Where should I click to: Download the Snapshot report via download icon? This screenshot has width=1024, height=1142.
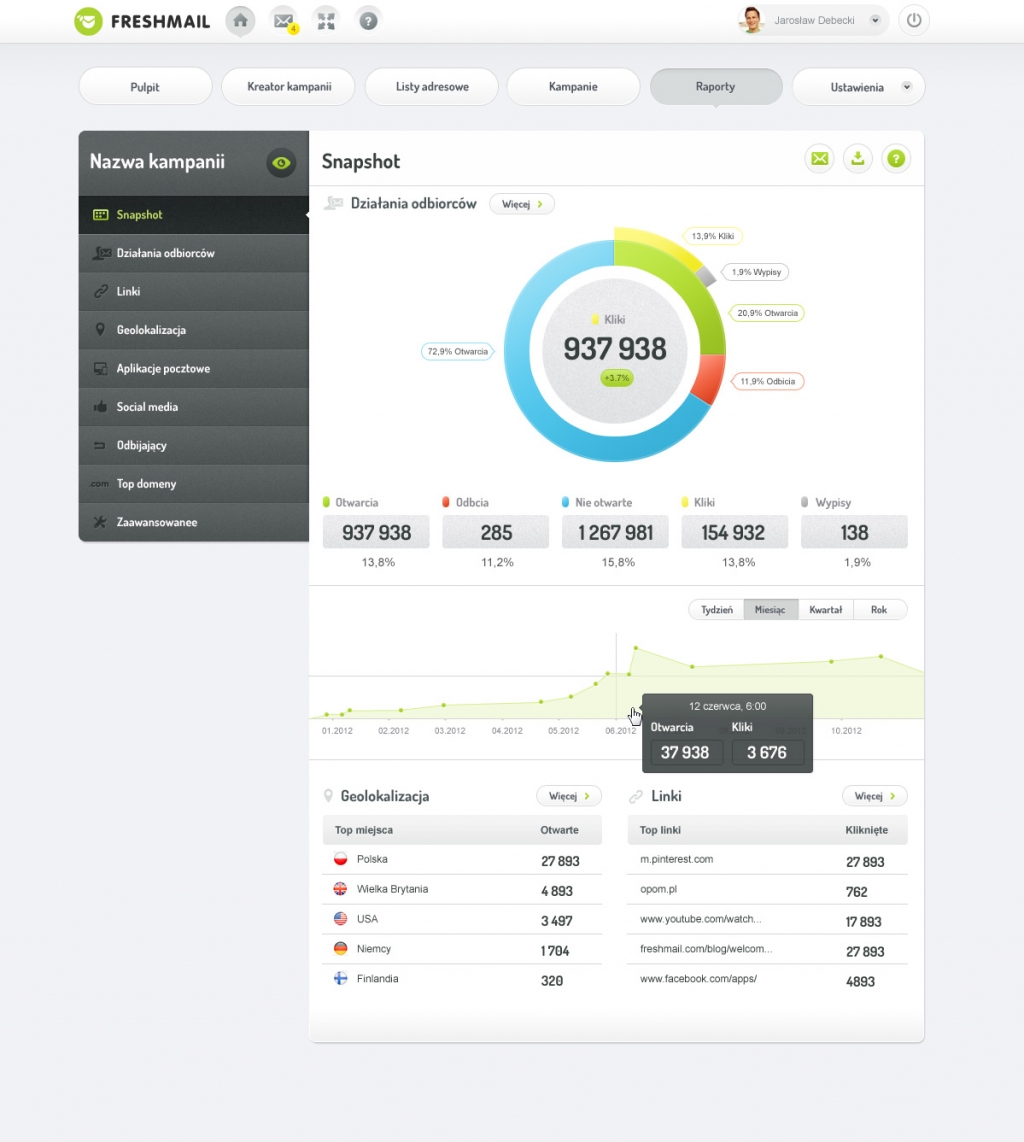point(858,158)
